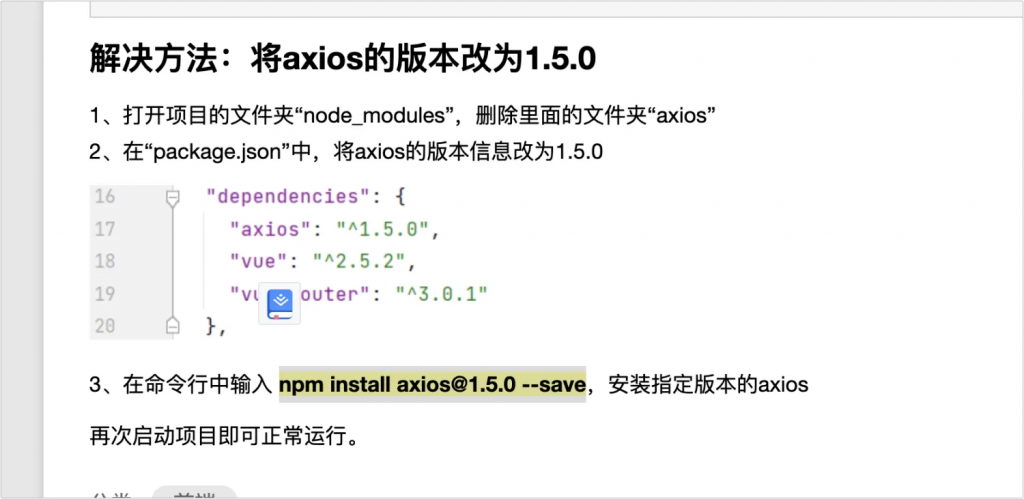Open the category tag at the bottom
The height and width of the screenshot is (499, 1024).
coord(194,493)
